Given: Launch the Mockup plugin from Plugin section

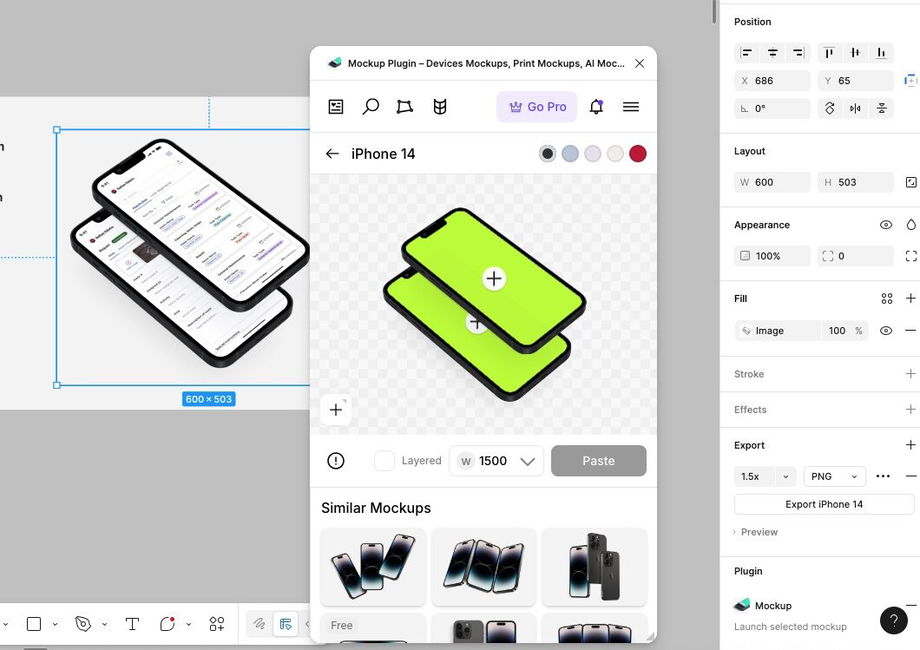Looking at the screenshot, I should tap(763, 605).
